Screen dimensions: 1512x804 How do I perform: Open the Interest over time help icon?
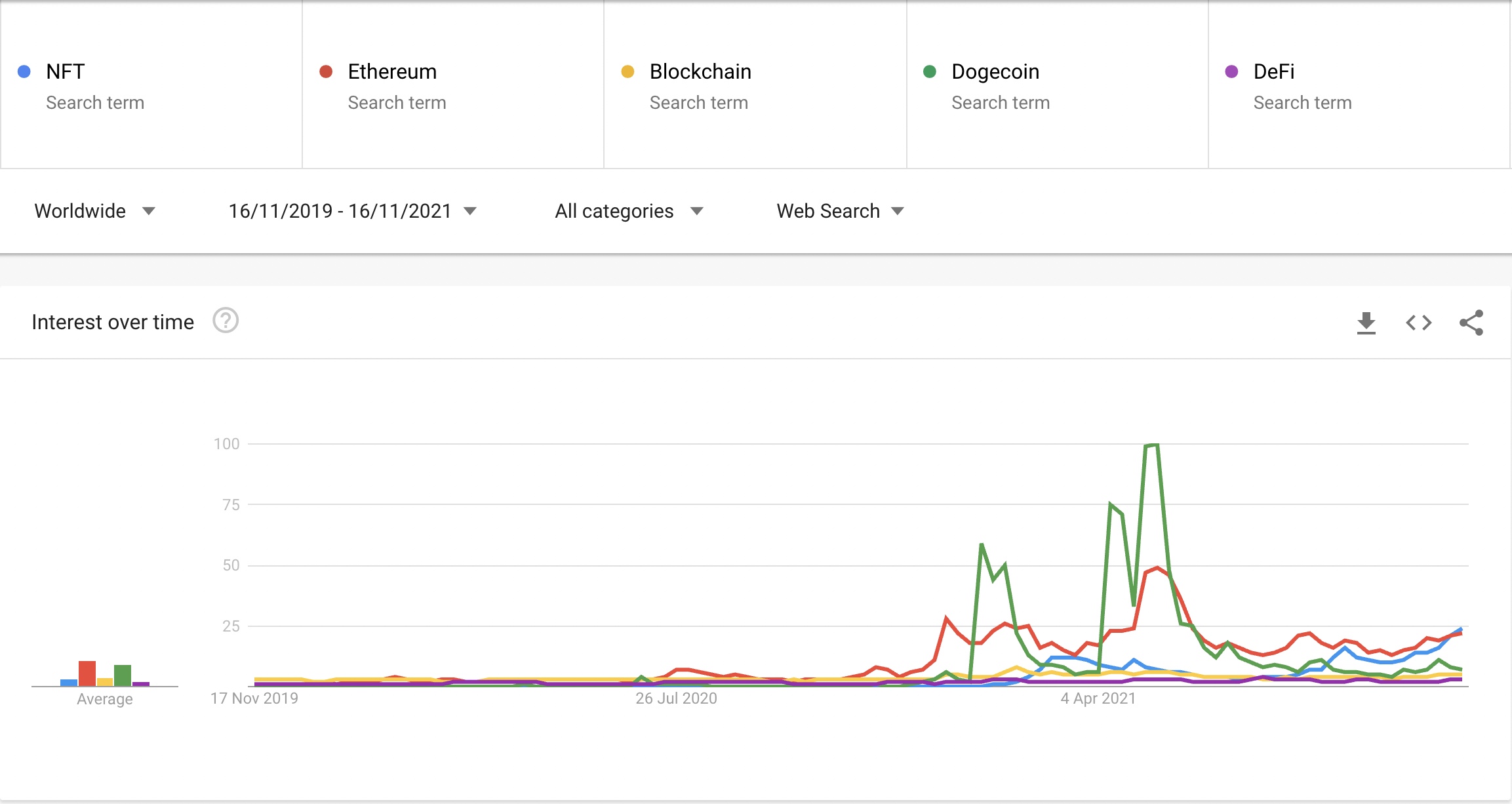pyautogui.click(x=226, y=321)
